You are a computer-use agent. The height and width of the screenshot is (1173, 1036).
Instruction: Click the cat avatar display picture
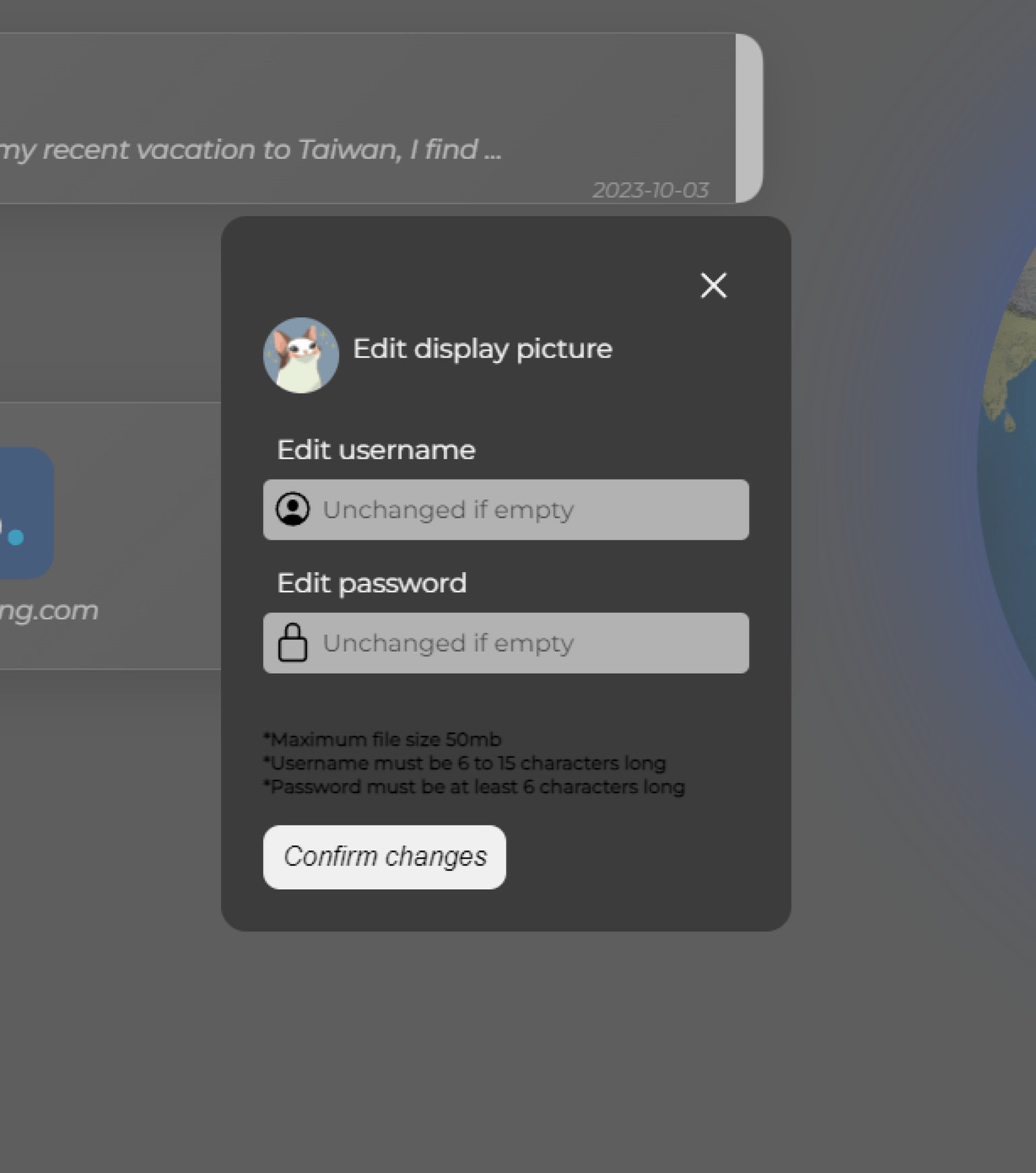pyautogui.click(x=301, y=355)
